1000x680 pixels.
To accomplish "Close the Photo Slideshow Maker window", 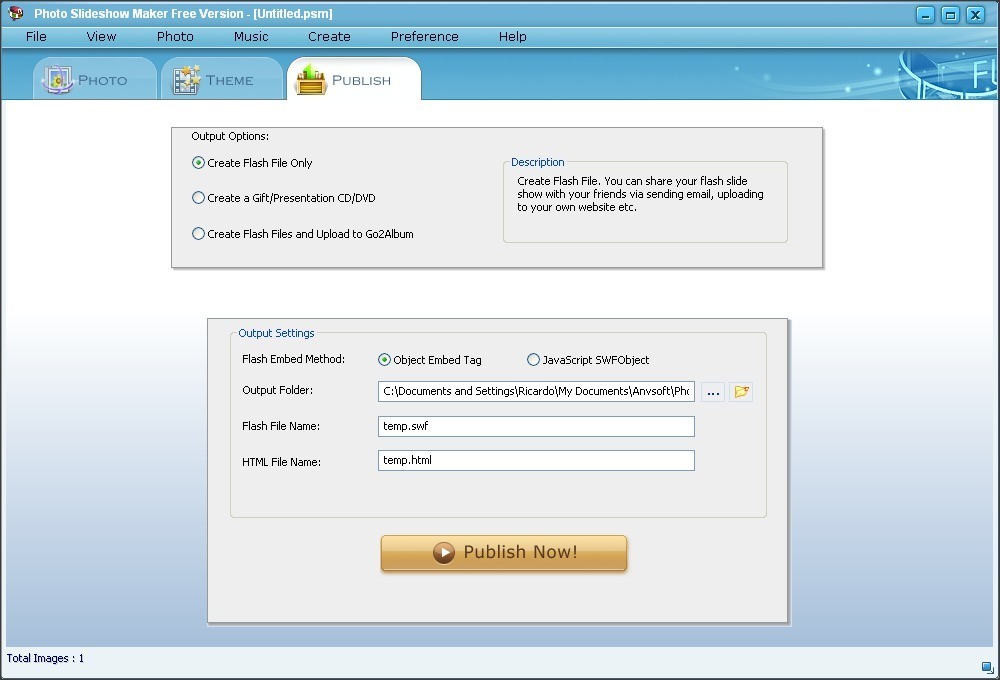I will click(975, 14).
